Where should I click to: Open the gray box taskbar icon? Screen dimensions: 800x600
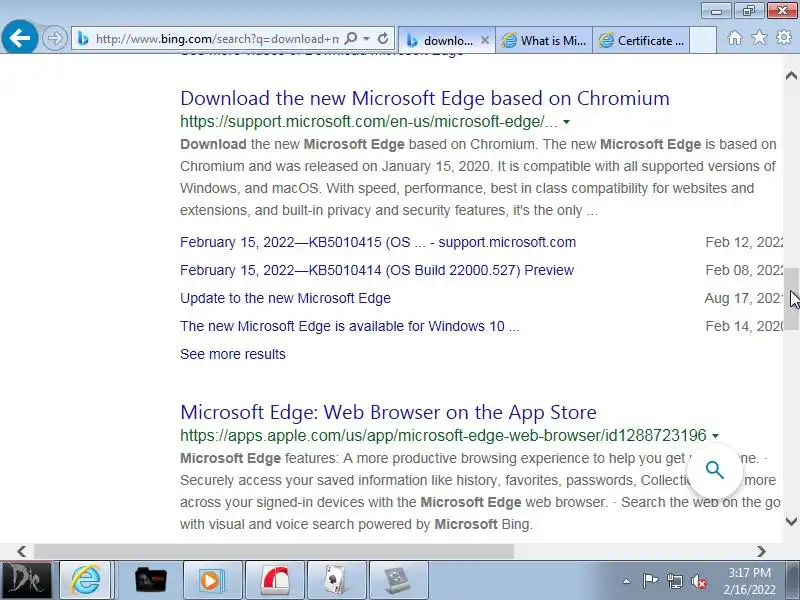click(x=398, y=580)
